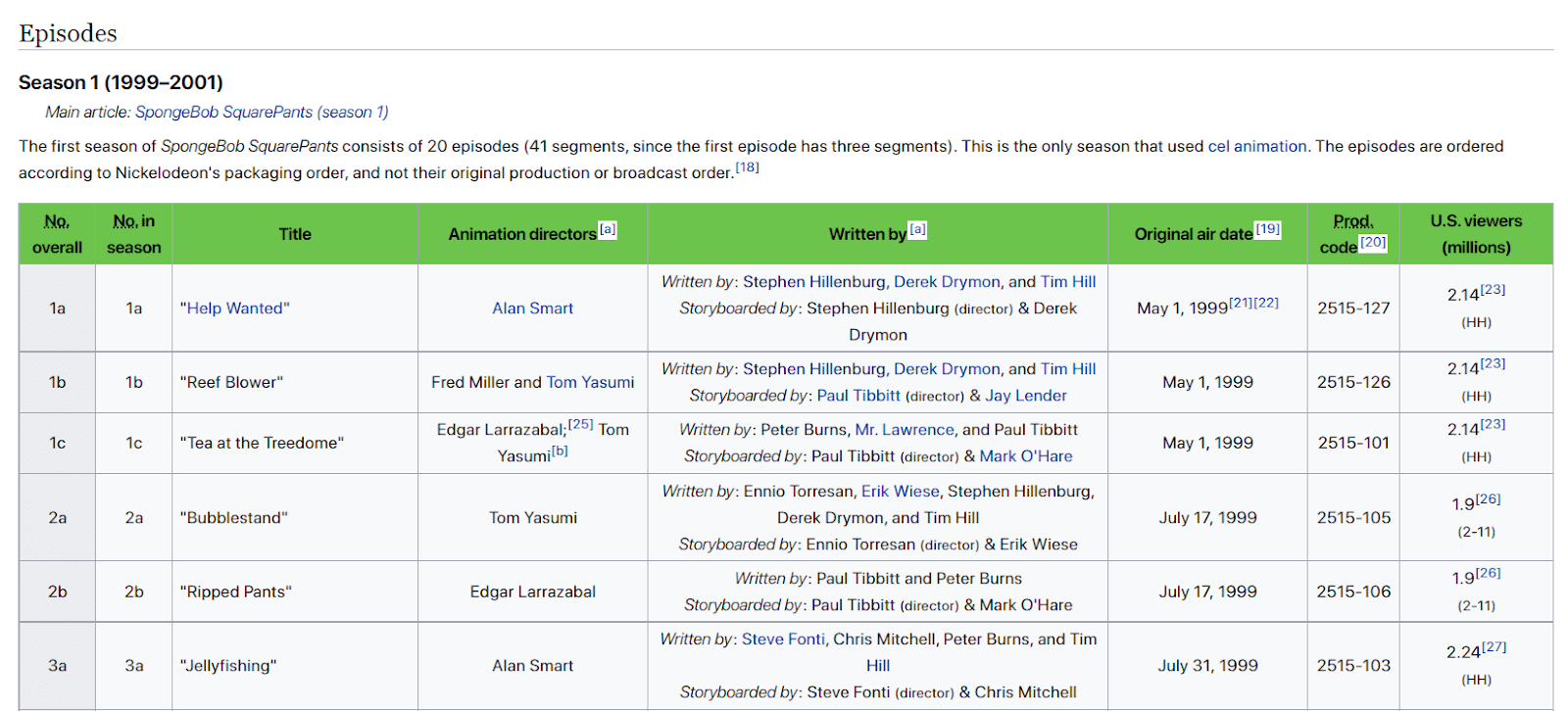Open Mark O'Hare link in Tea at the Treedome row

[1026, 455]
